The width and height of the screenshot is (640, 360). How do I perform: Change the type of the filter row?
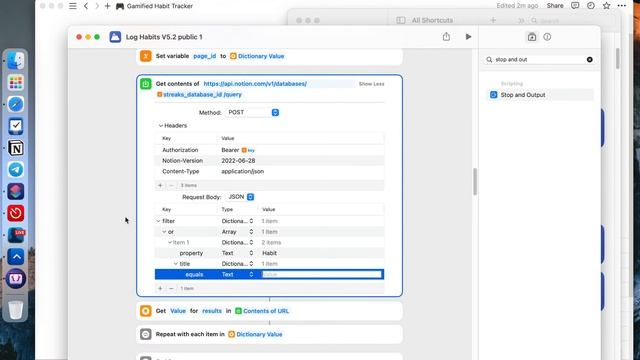click(x=238, y=221)
